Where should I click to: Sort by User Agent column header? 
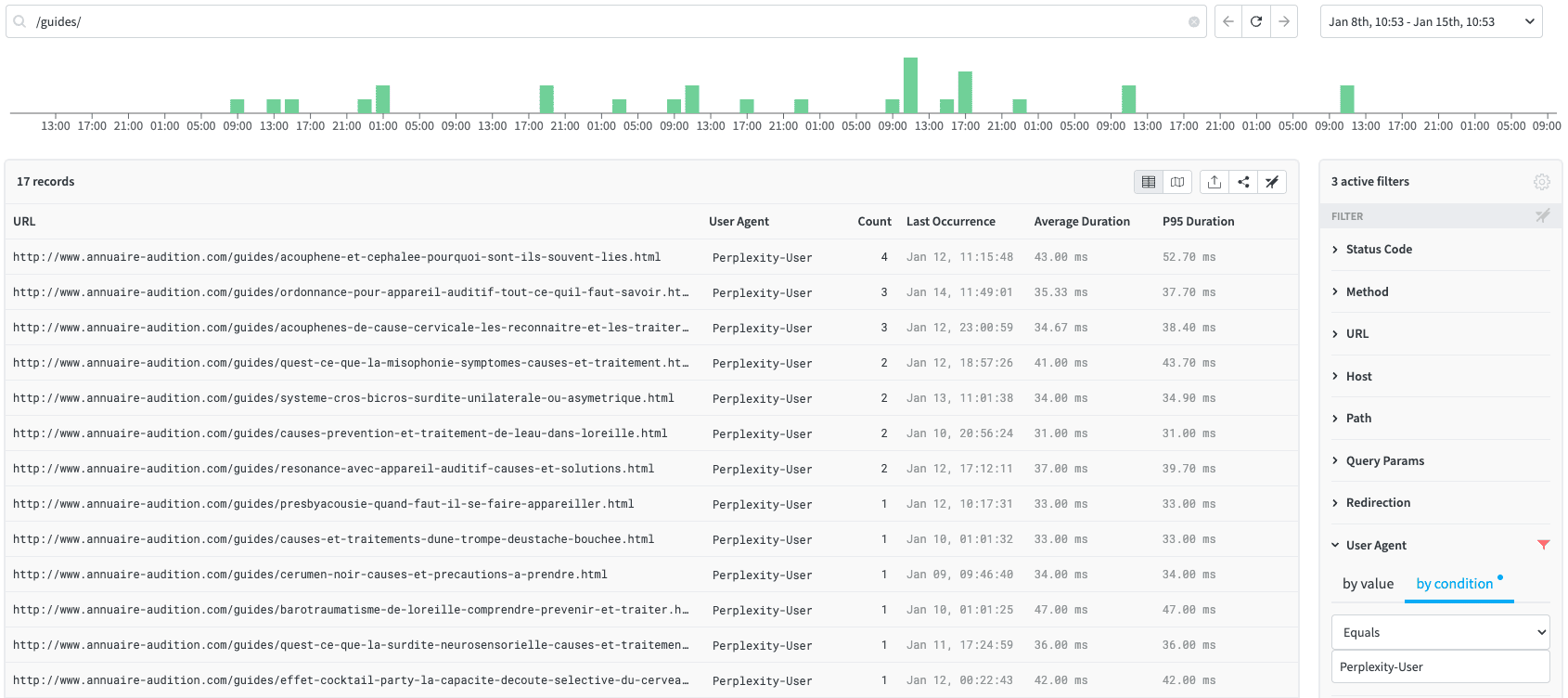[x=739, y=222]
